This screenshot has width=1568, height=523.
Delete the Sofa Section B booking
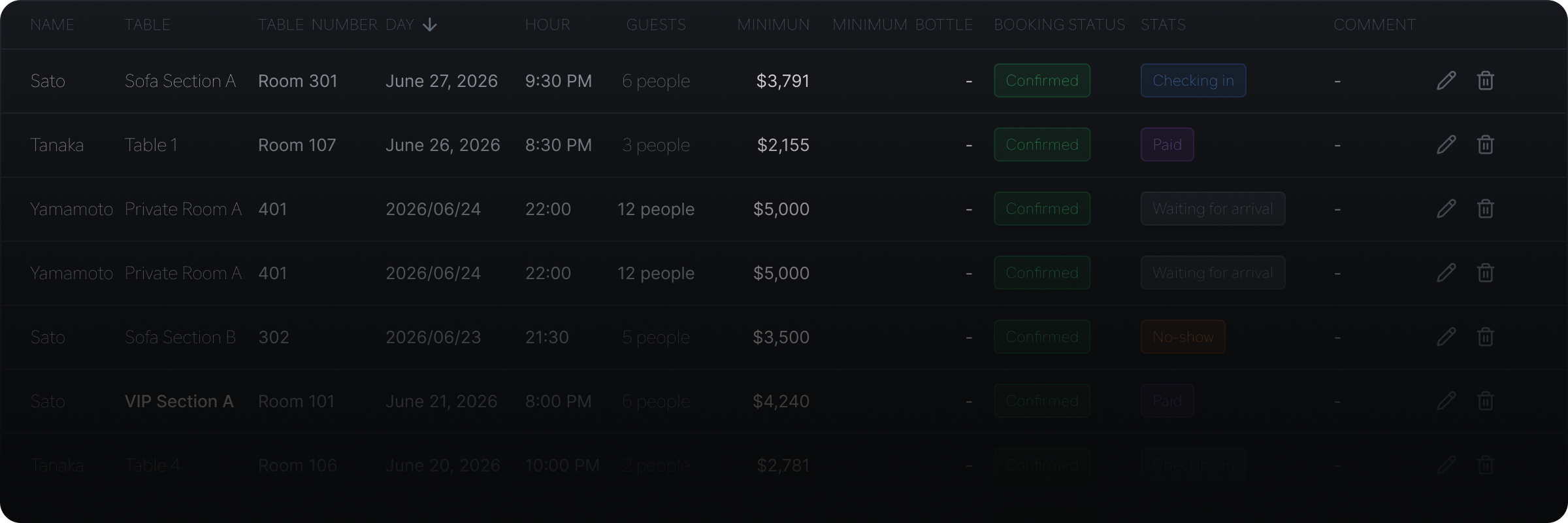(1485, 337)
